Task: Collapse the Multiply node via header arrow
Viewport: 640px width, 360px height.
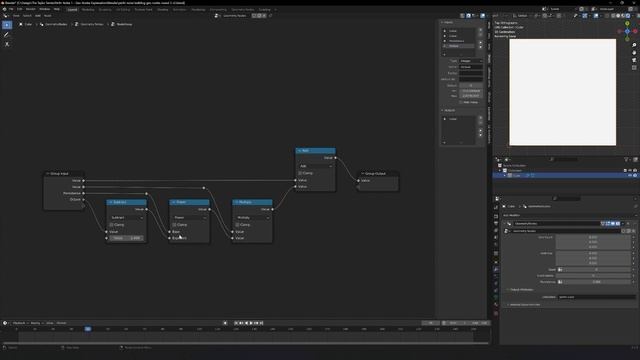Action: coord(236,202)
